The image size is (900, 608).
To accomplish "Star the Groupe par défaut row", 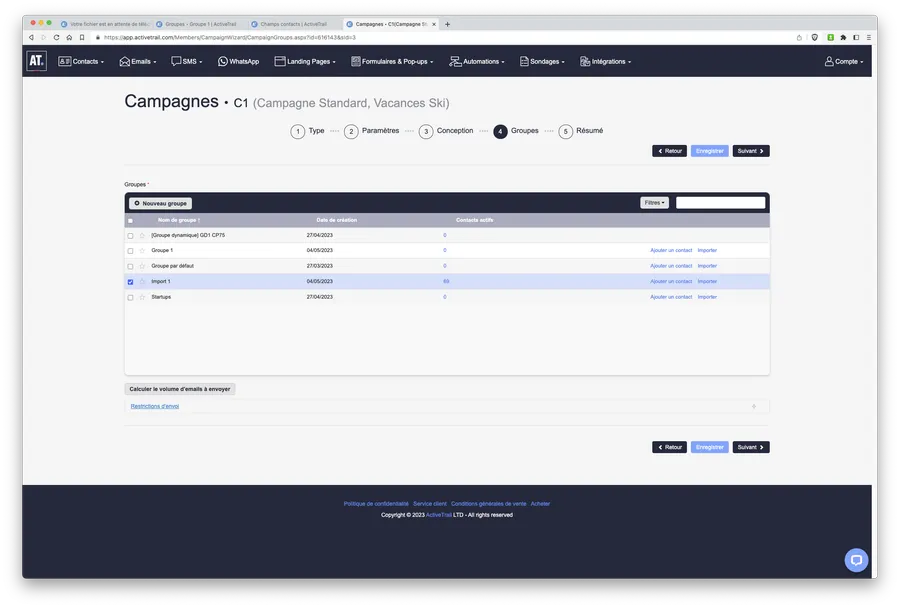I will (x=142, y=266).
